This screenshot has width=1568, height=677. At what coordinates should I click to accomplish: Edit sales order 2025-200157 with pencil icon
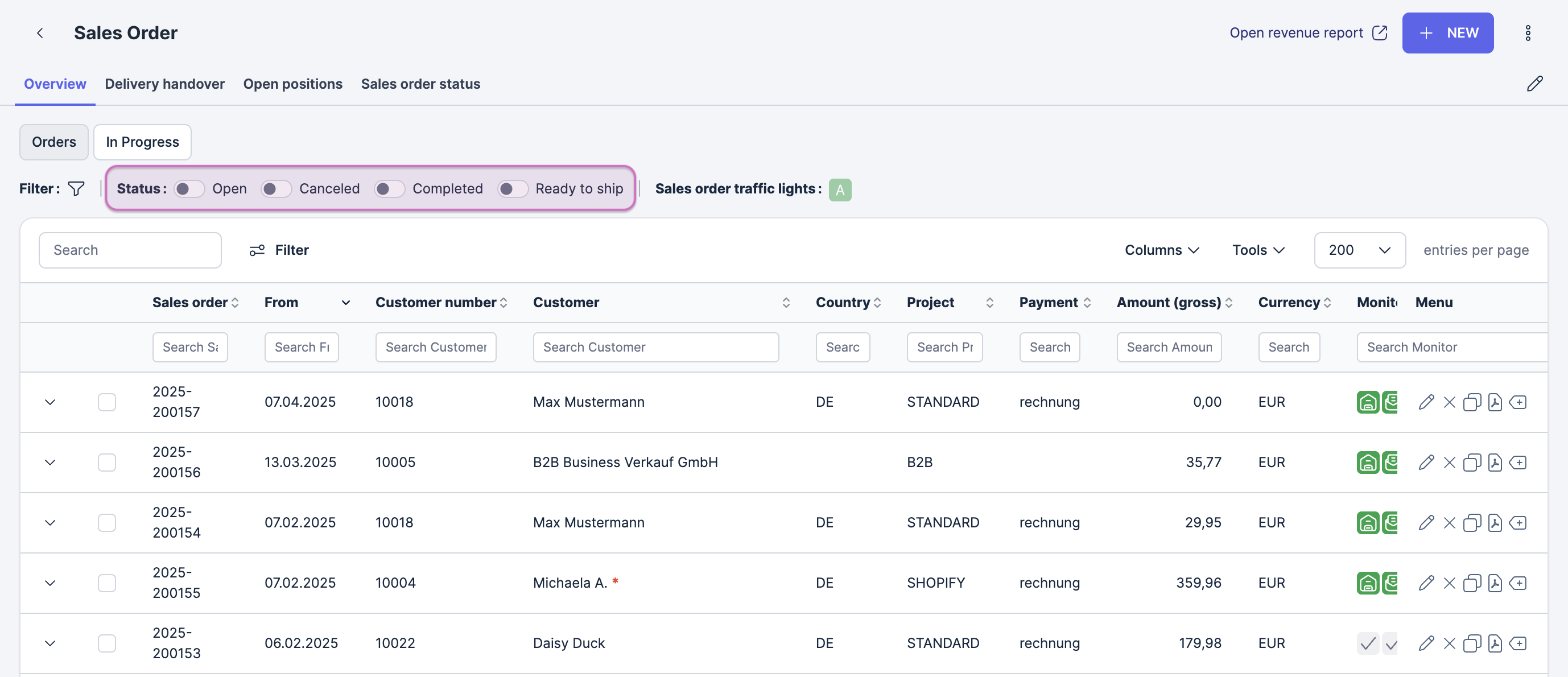click(1426, 402)
